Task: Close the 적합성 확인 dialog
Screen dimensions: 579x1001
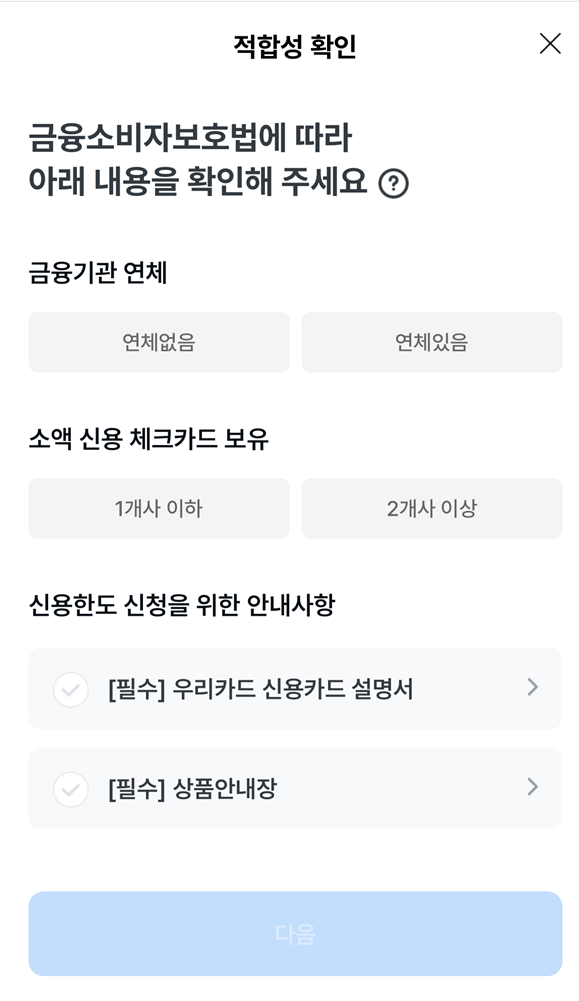Action: [550, 44]
